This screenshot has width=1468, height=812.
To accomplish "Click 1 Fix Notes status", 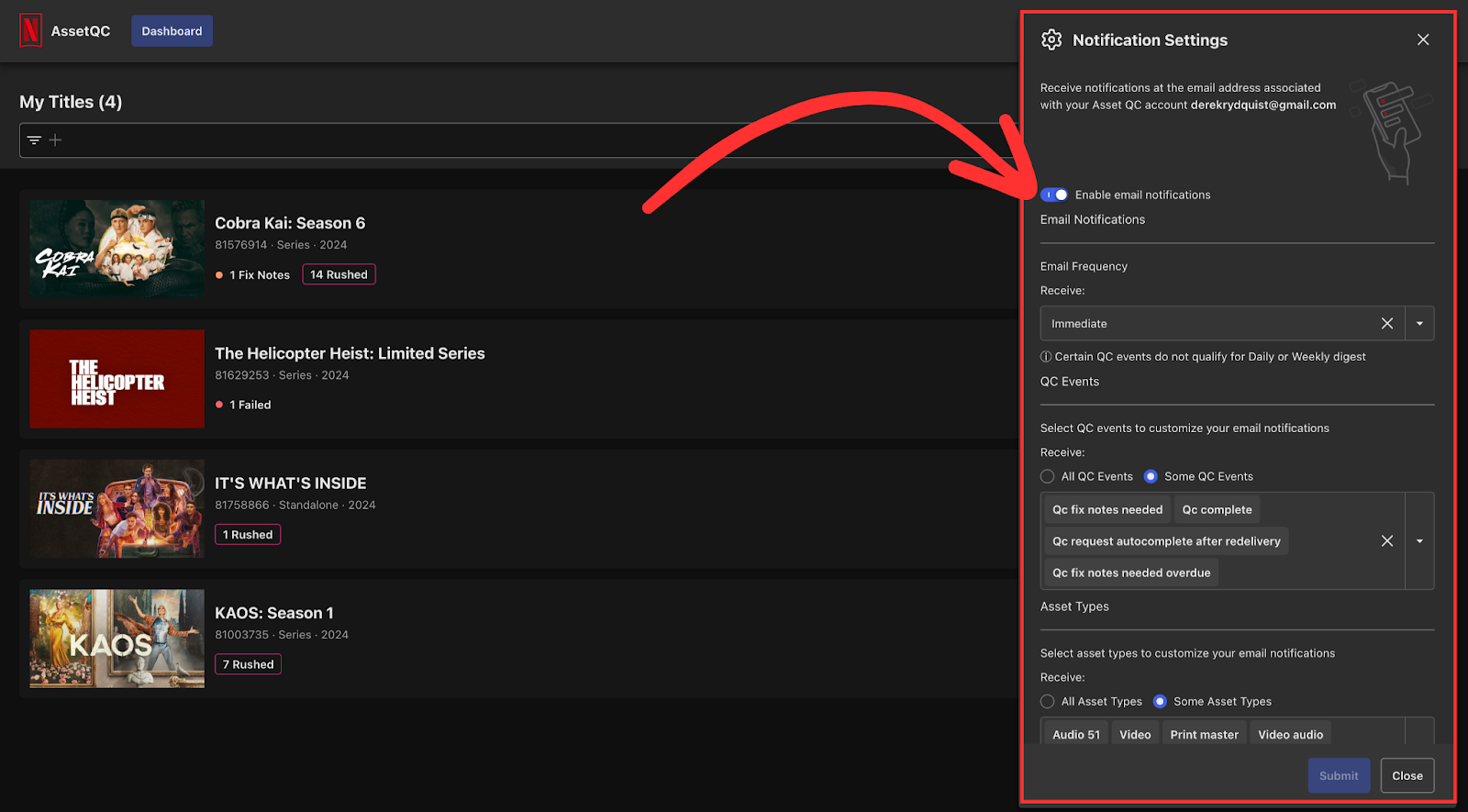I will (x=252, y=275).
